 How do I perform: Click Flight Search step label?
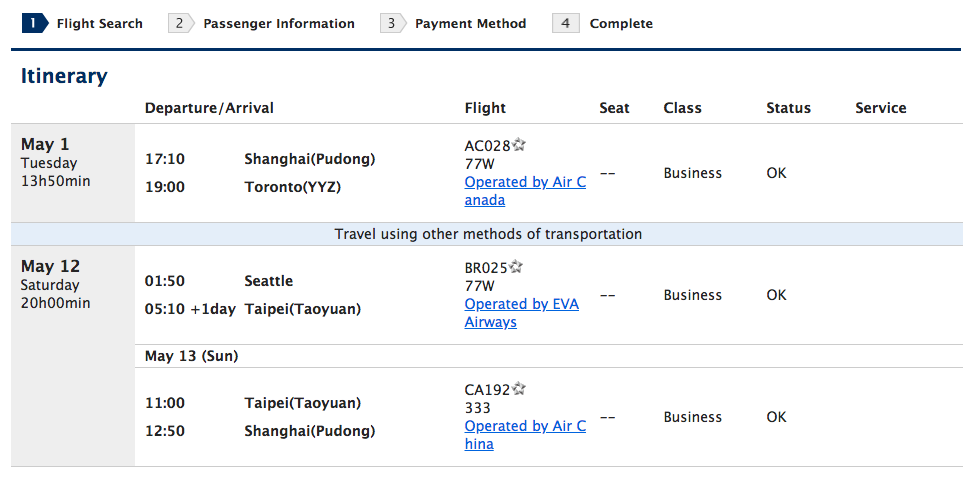click(x=100, y=24)
